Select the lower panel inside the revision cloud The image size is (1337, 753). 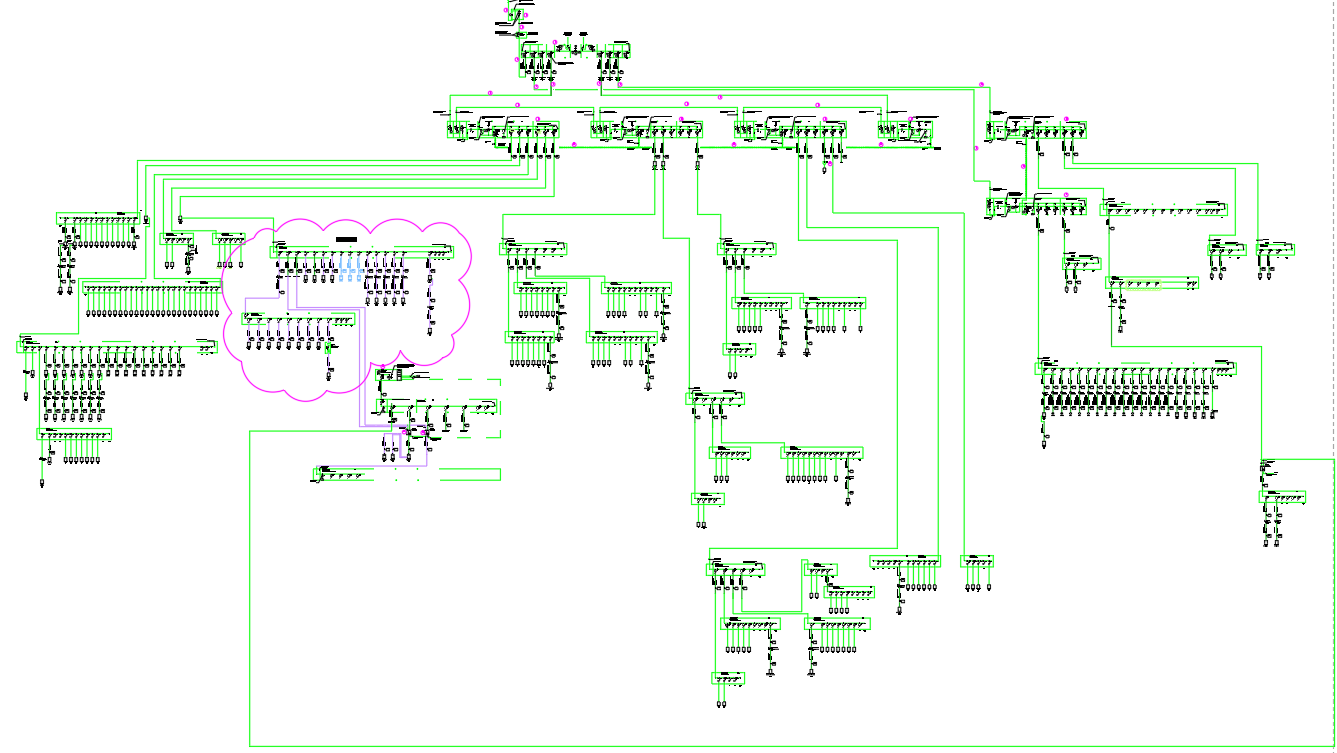click(298, 320)
